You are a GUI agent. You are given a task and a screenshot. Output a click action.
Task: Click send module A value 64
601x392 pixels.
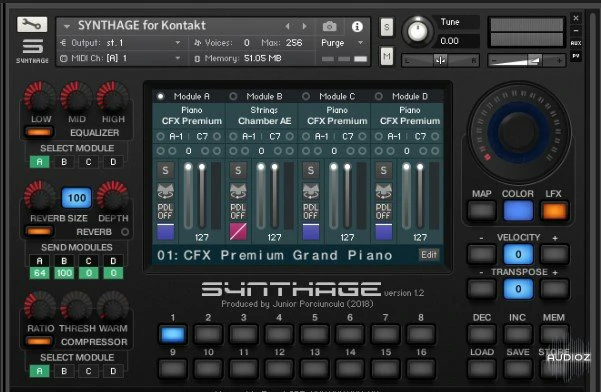point(39,273)
